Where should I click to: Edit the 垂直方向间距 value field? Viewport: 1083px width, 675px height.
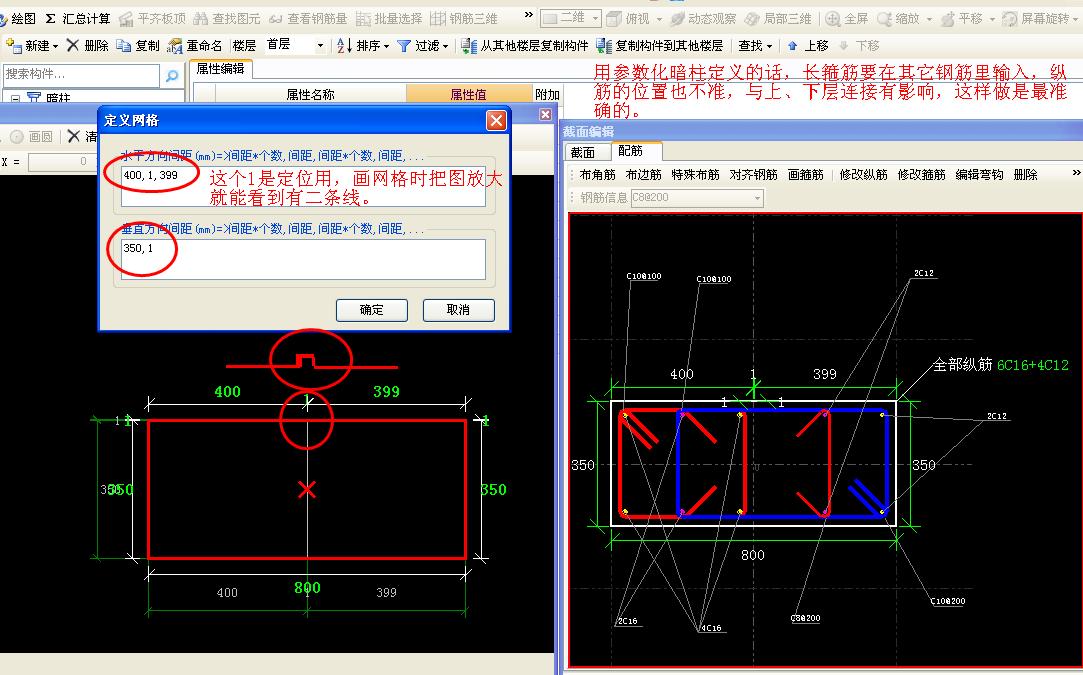coord(303,259)
